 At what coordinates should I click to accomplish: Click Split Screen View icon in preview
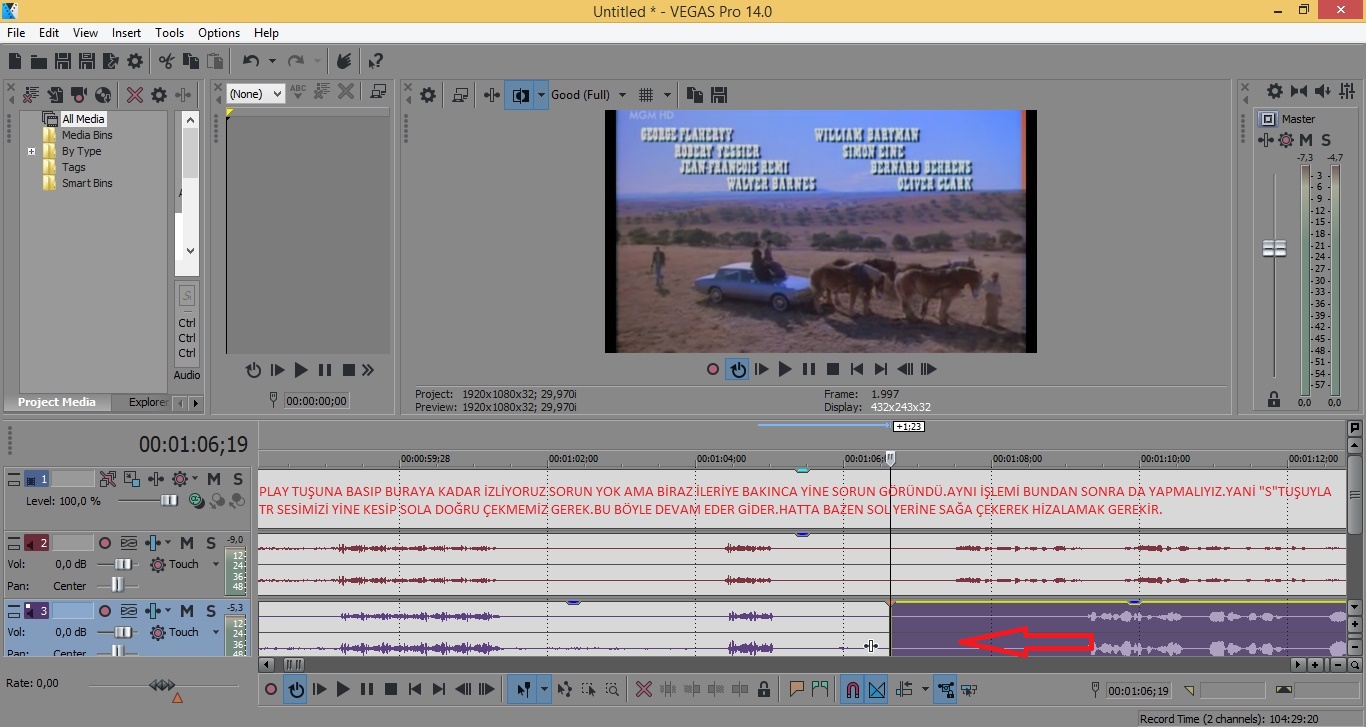[520, 95]
